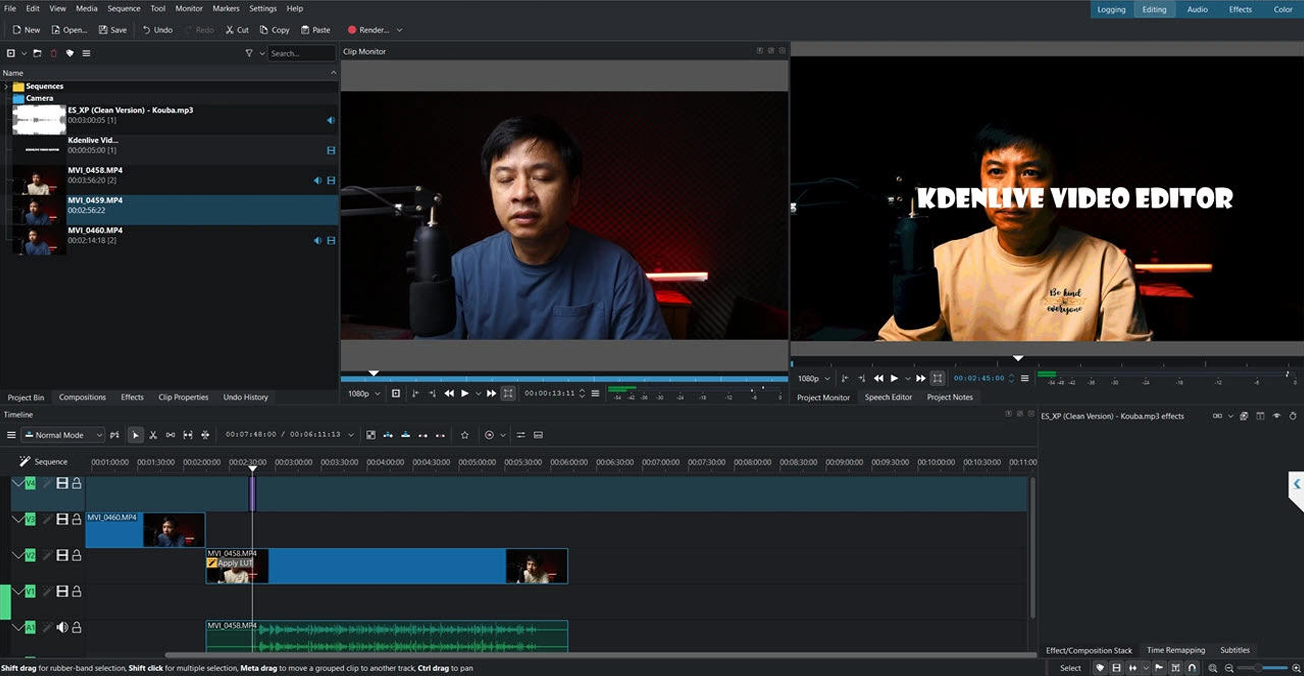Create new folder in Project Bin

(x=37, y=53)
